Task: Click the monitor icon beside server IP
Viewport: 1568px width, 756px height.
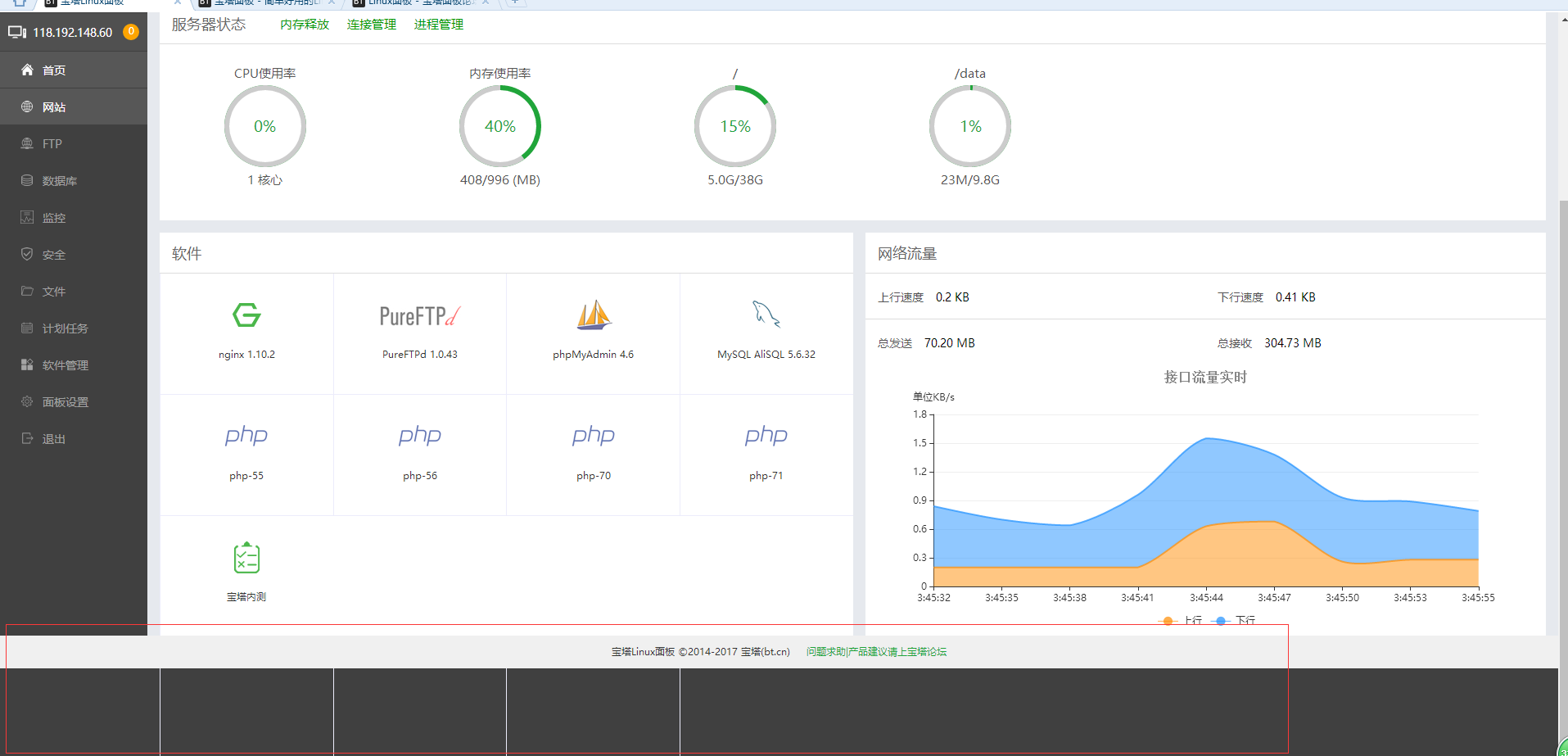Action: 17,32
